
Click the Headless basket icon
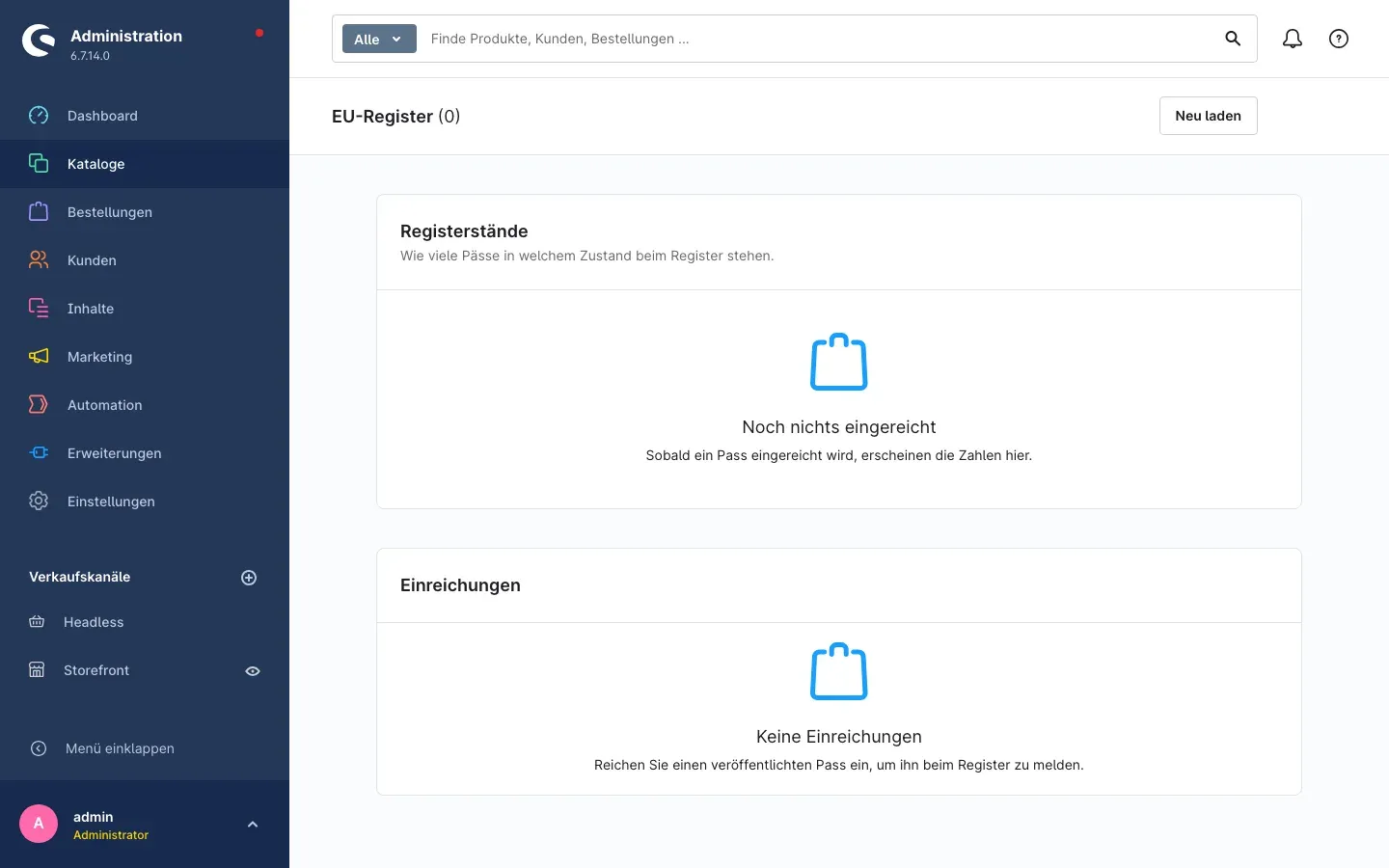point(37,622)
